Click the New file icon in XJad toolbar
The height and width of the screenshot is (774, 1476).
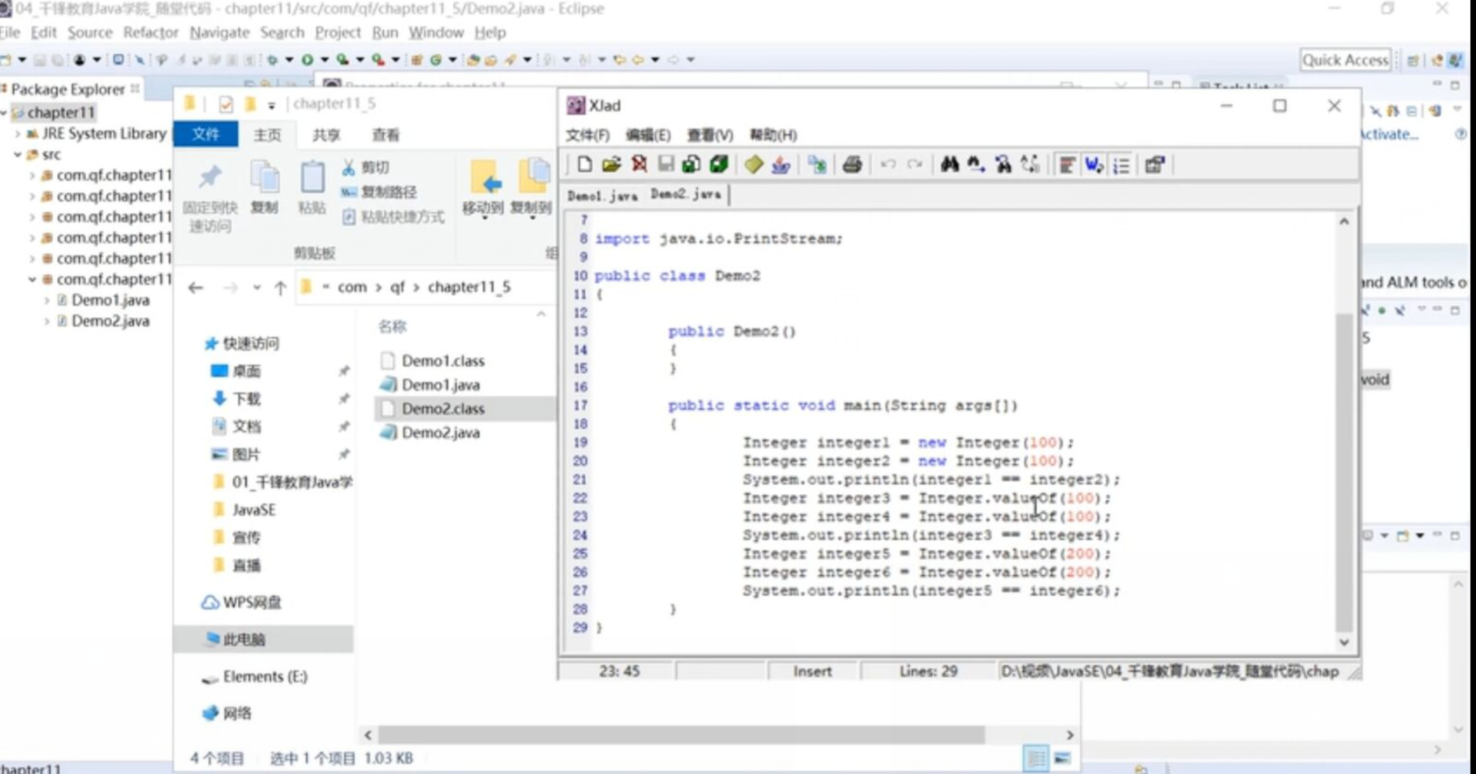click(585, 165)
